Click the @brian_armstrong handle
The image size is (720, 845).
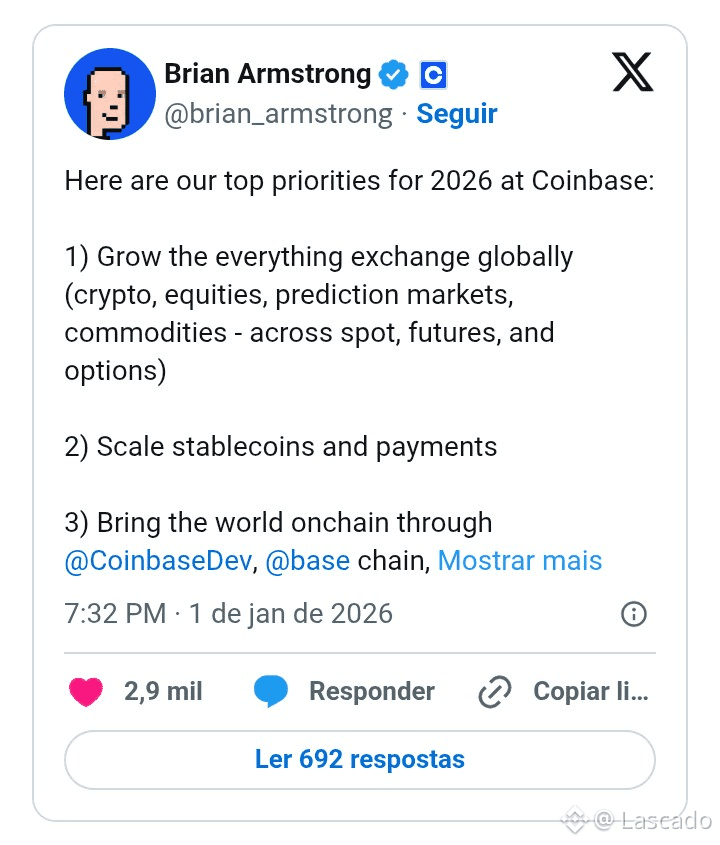click(x=279, y=114)
